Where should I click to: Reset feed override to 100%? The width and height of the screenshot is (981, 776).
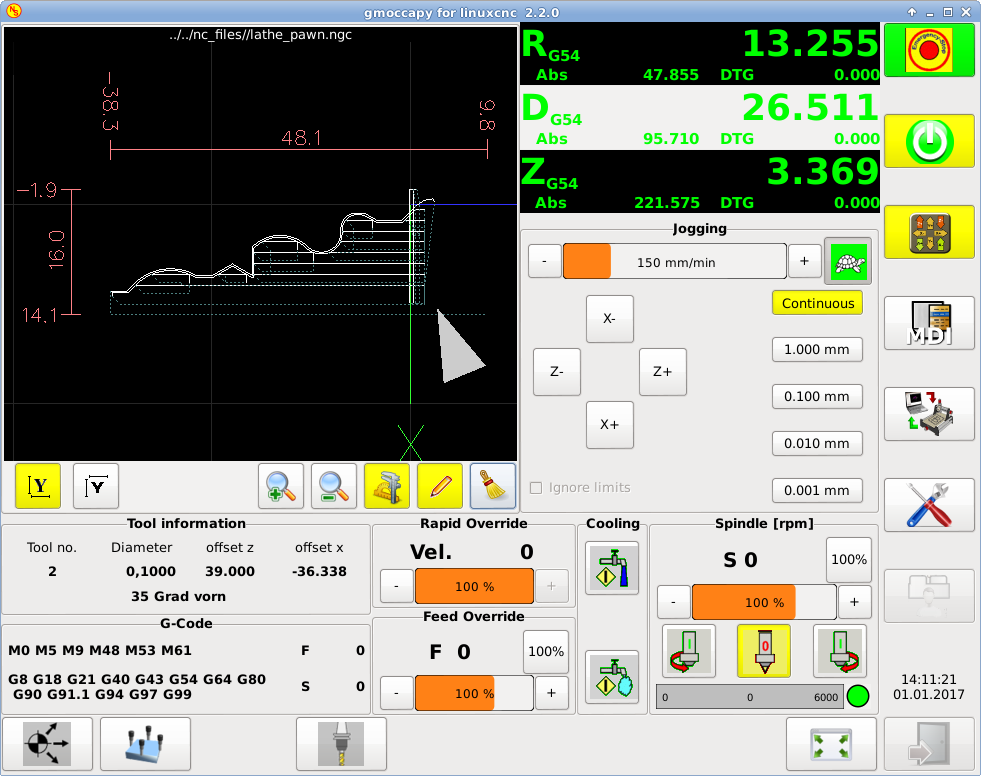tap(546, 651)
